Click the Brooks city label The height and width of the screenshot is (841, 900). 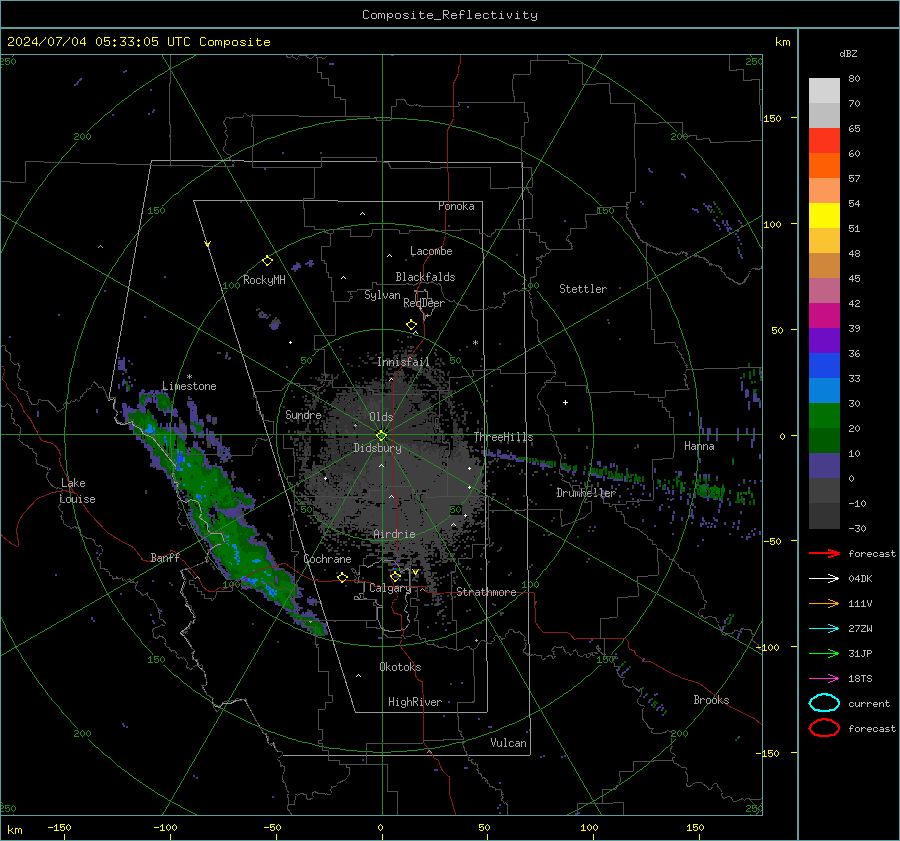(711, 700)
